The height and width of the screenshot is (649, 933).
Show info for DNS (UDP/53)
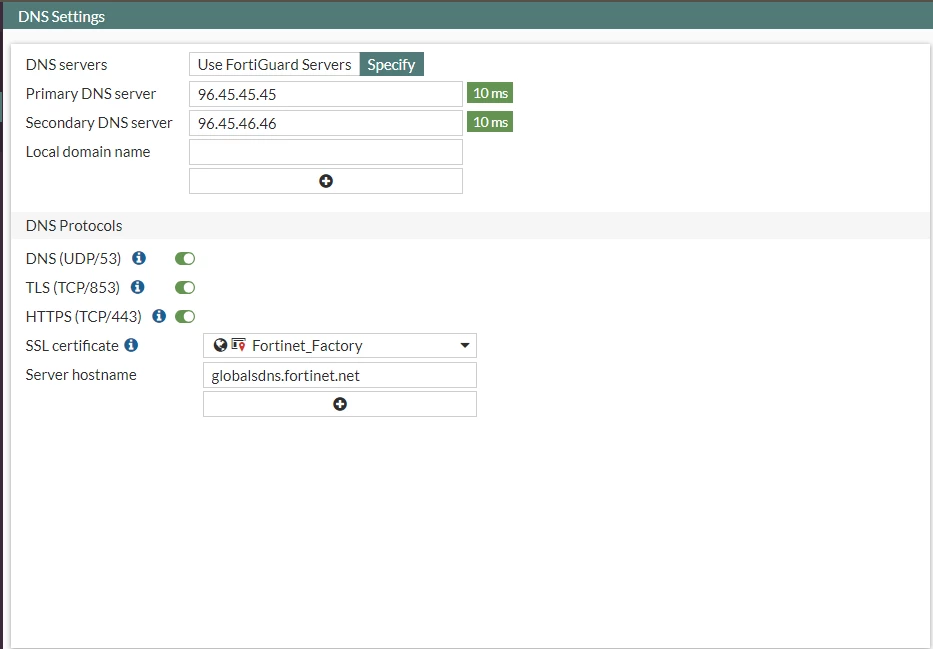click(139, 258)
